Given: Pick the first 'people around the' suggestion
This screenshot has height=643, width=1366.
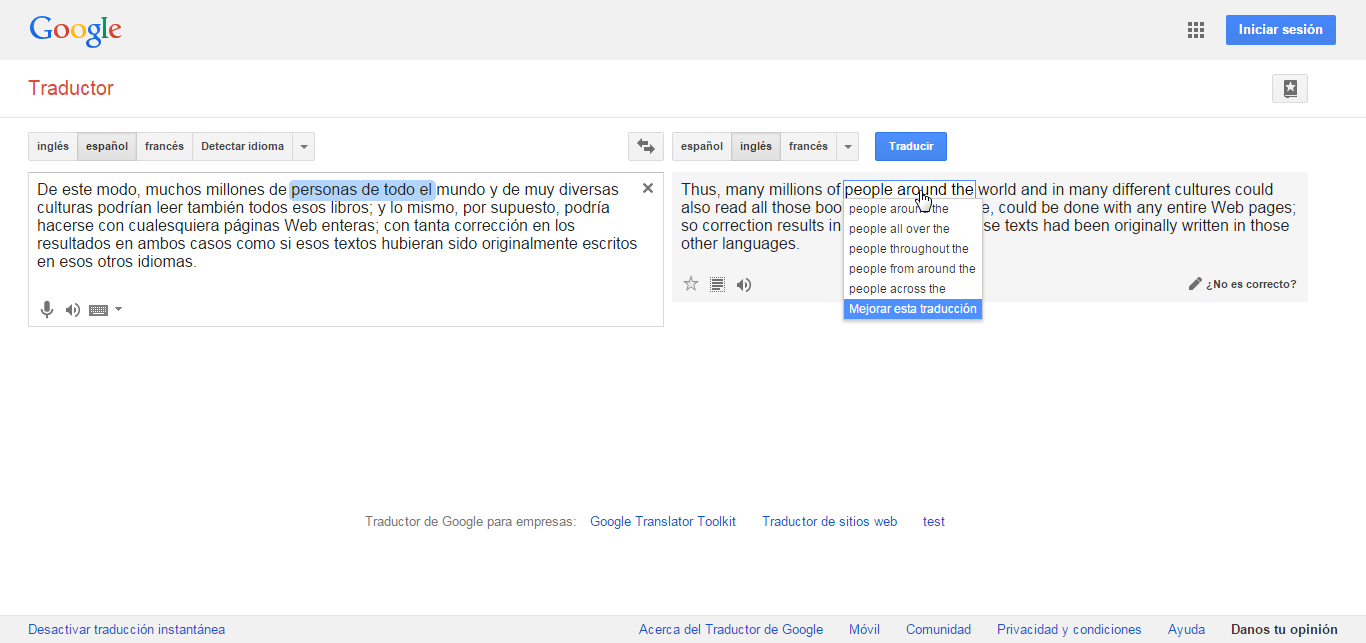Looking at the screenshot, I should pyautogui.click(x=912, y=209).
